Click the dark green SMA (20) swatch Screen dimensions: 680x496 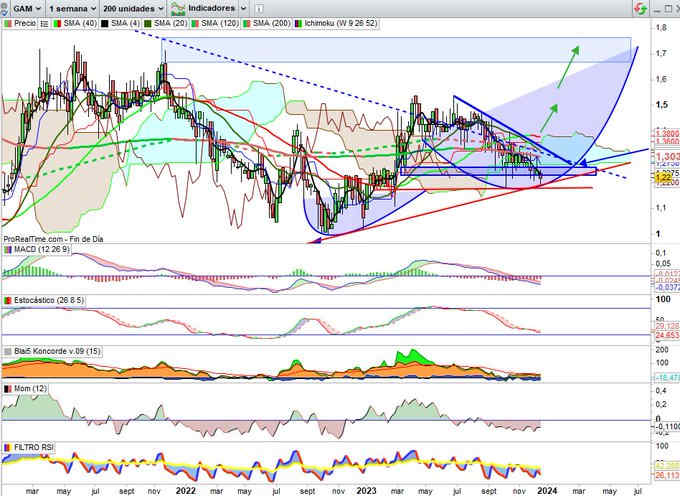point(148,24)
